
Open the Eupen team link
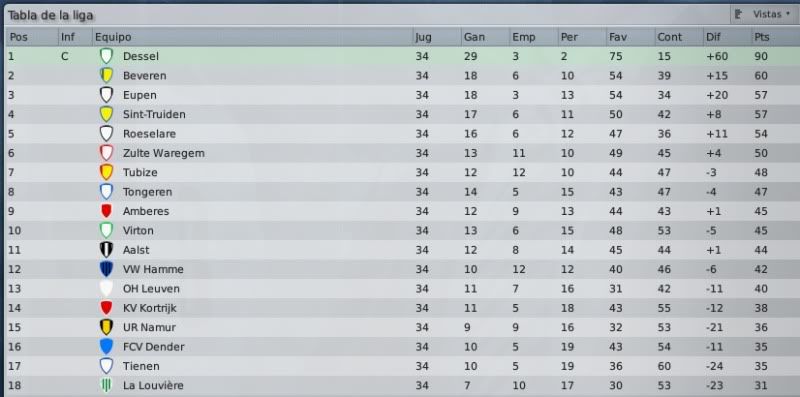coord(139,95)
